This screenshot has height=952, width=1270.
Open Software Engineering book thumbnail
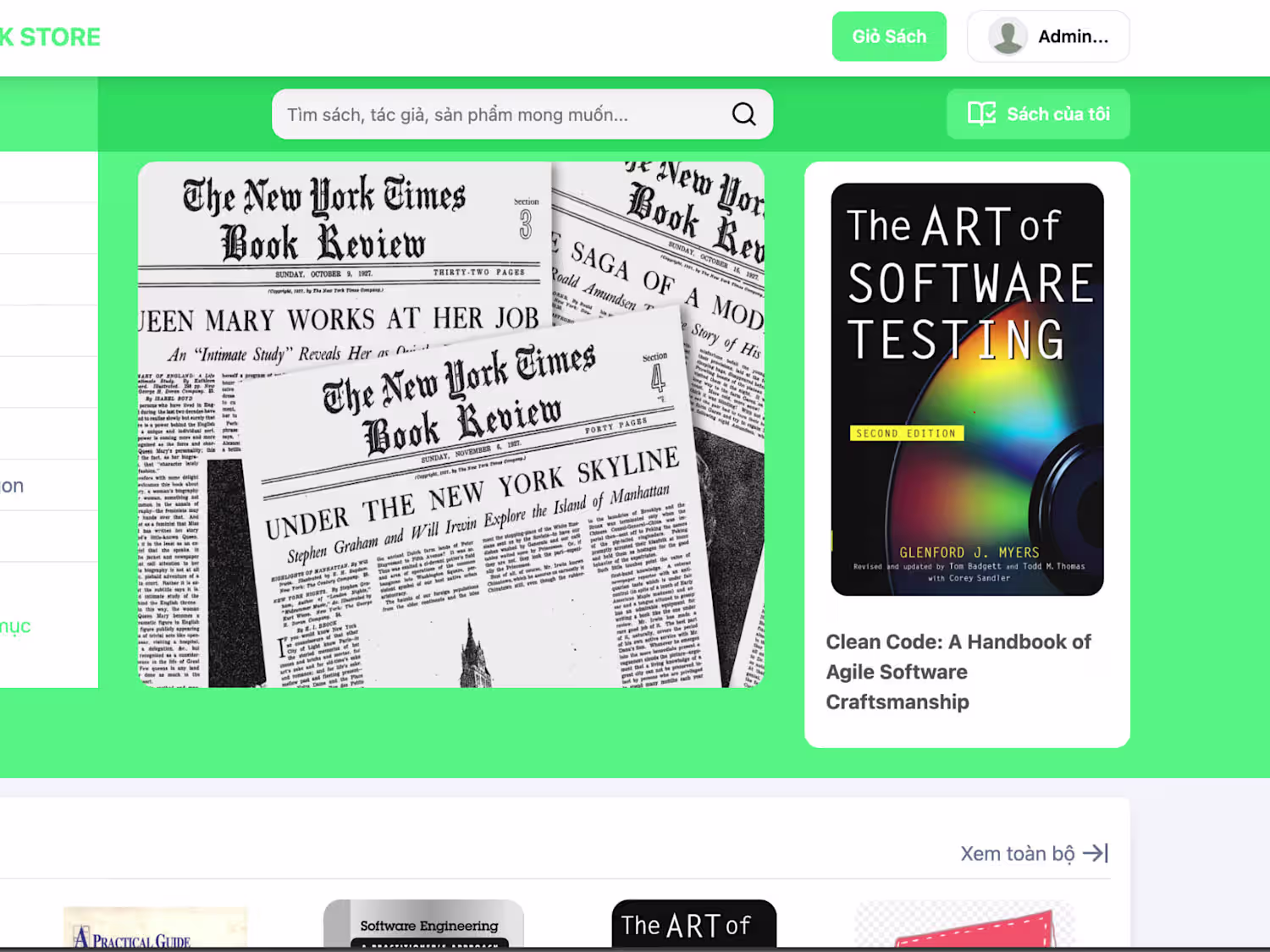point(423,924)
